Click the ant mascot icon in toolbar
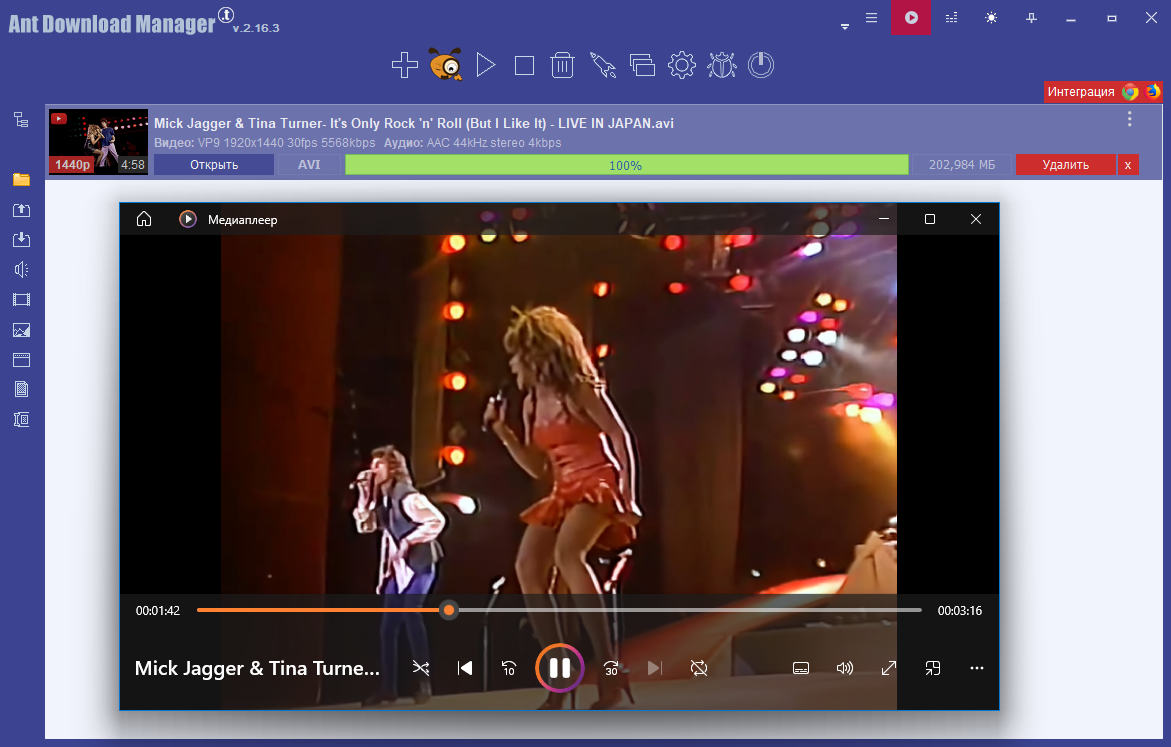 tap(445, 65)
